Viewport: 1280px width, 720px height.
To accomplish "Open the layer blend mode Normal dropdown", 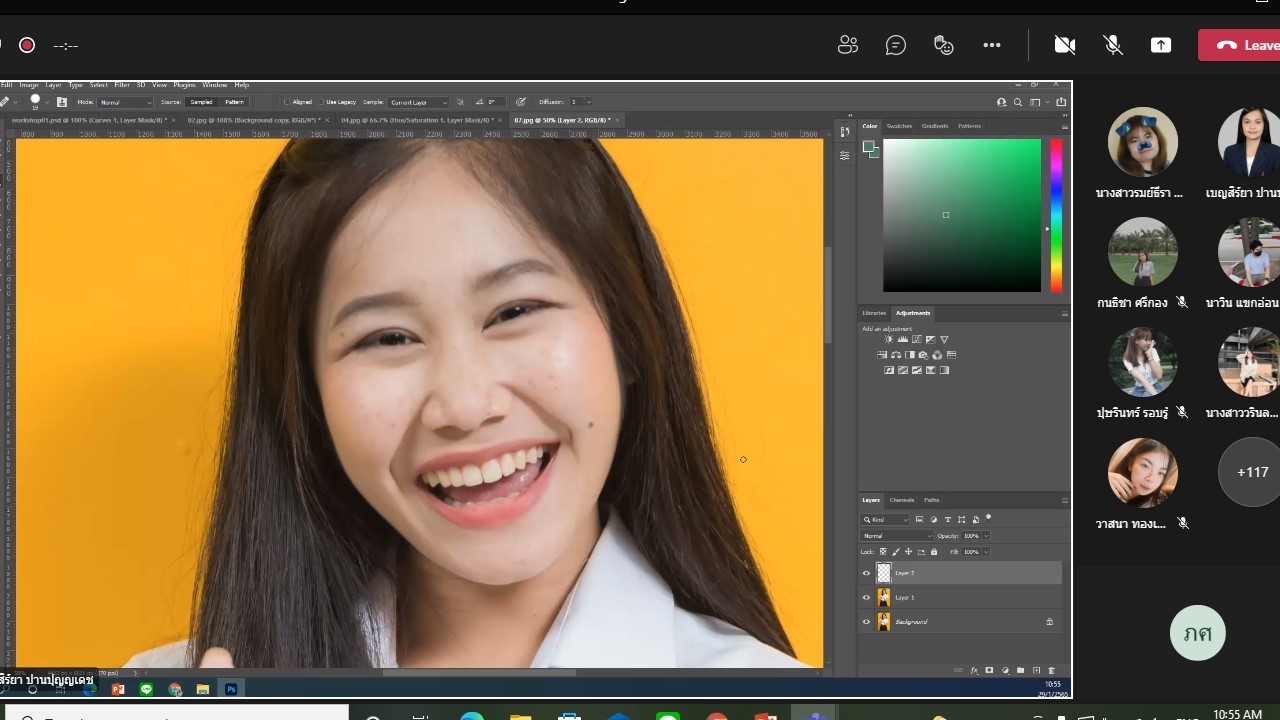I will [897, 536].
